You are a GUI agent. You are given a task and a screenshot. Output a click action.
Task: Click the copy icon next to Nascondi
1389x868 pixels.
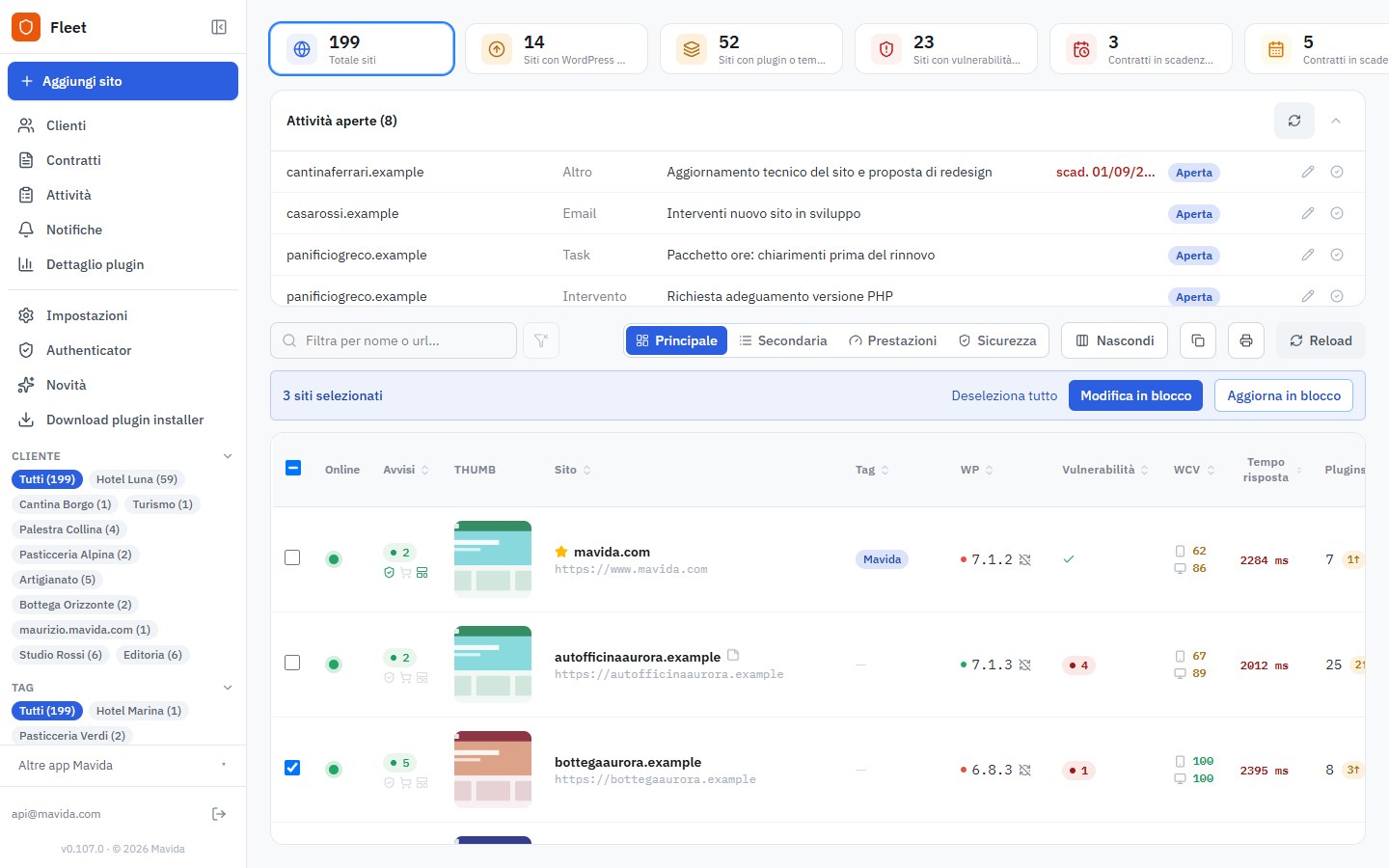(x=1198, y=340)
